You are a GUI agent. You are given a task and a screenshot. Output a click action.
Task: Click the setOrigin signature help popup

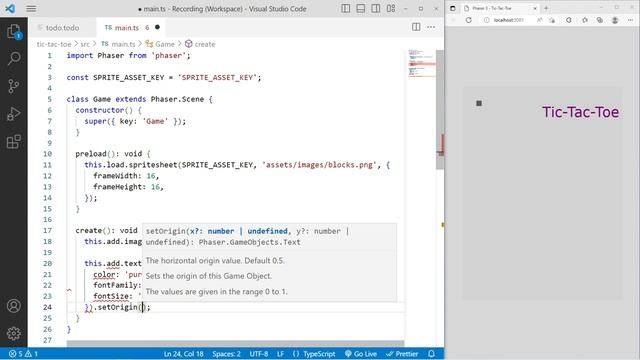click(269, 262)
